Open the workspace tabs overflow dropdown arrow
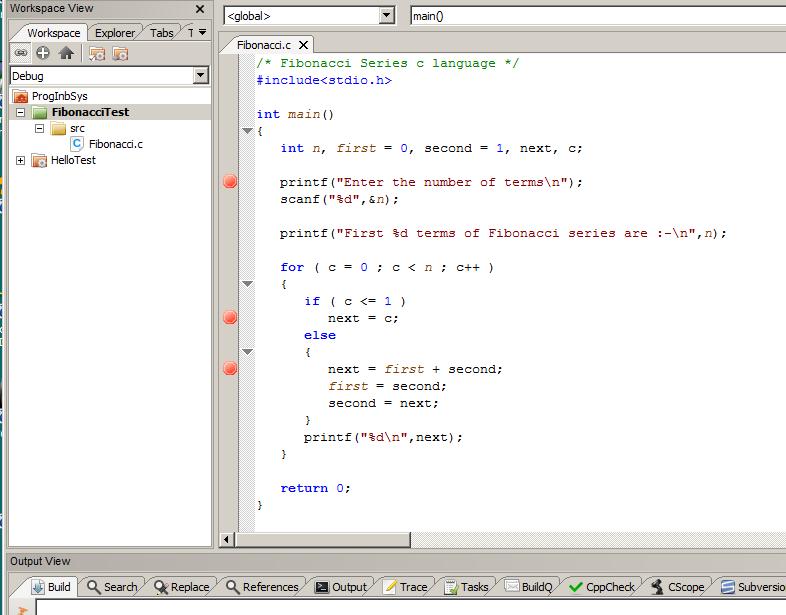Image resolution: width=786 pixels, height=615 pixels. pos(203,33)
